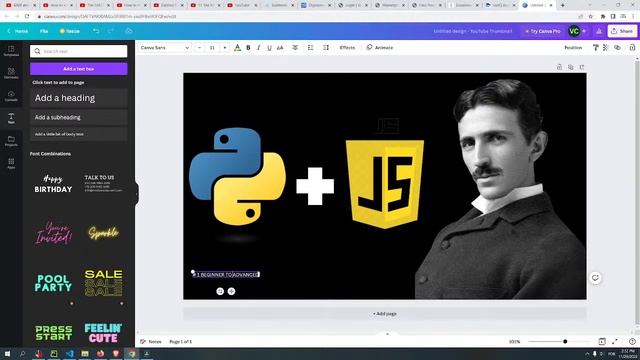
Task: Open grid view of pages
Action: pos(602,341)
